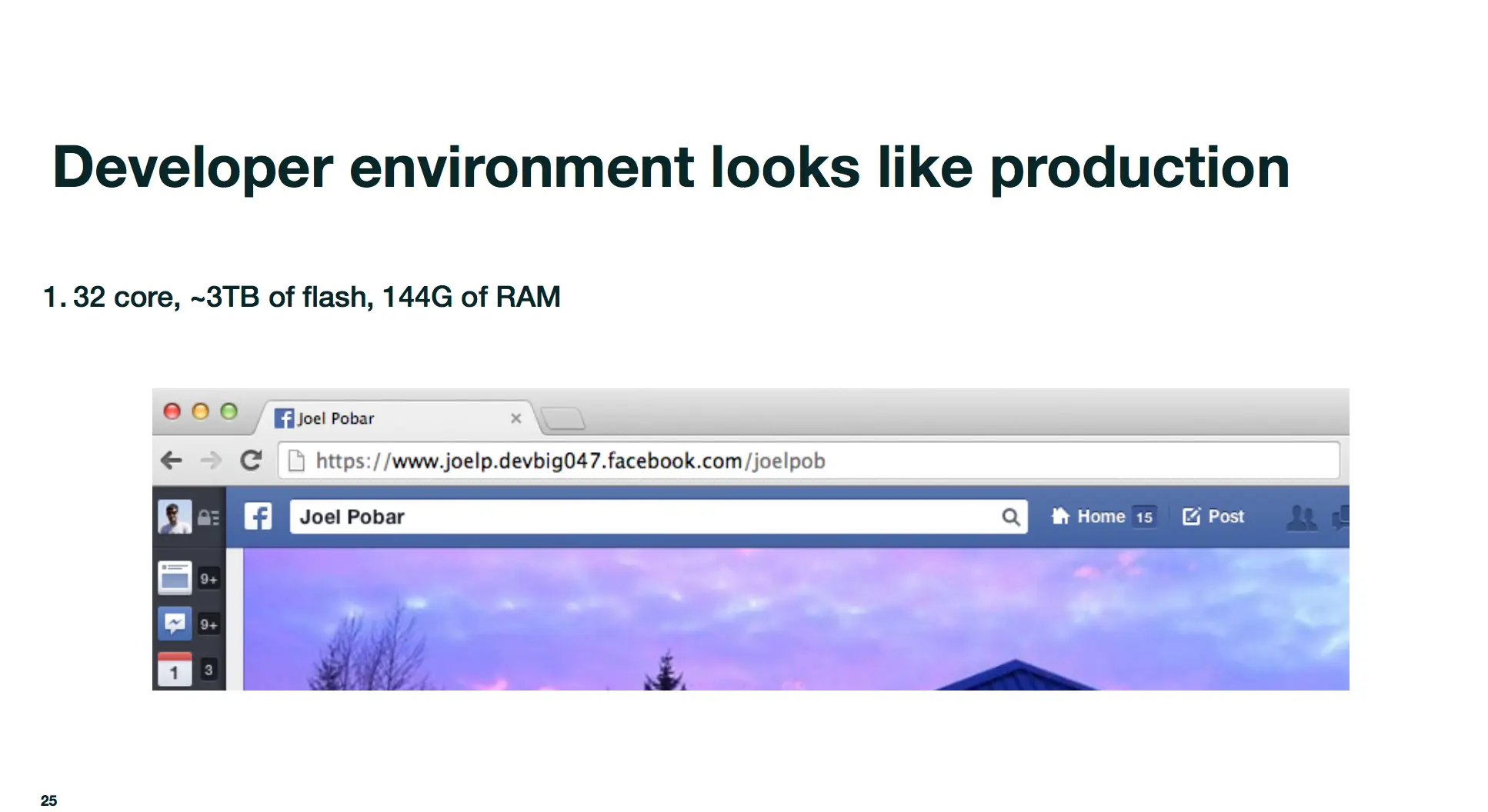Click the profile picture in the sidebar
This screenshot has width=1488, height=812.
175,517
